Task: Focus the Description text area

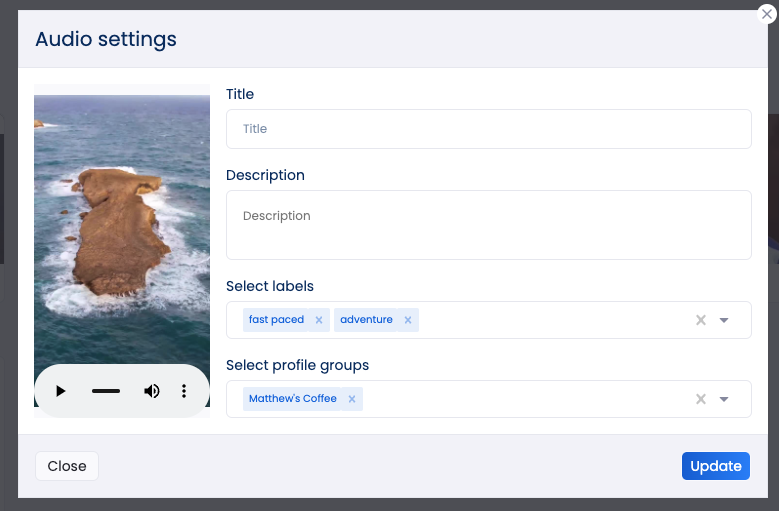Action: [x=488, y=225]
